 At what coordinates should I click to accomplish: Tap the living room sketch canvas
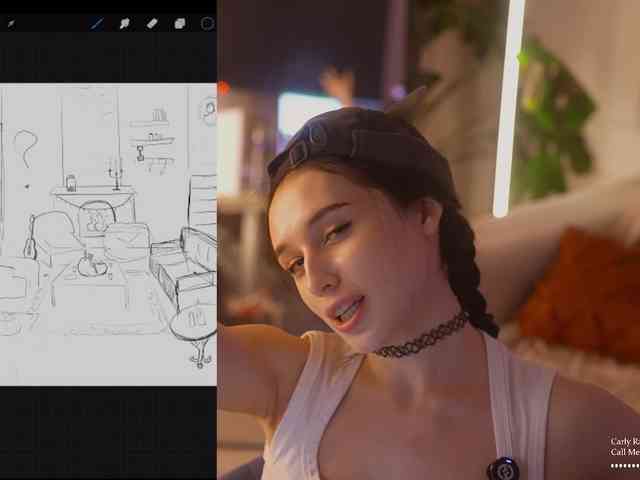[108, 235]
